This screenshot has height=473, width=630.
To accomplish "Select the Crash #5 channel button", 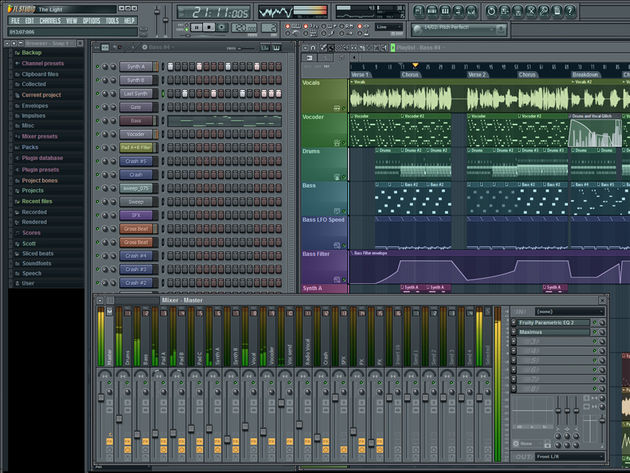I will point(136,161).
